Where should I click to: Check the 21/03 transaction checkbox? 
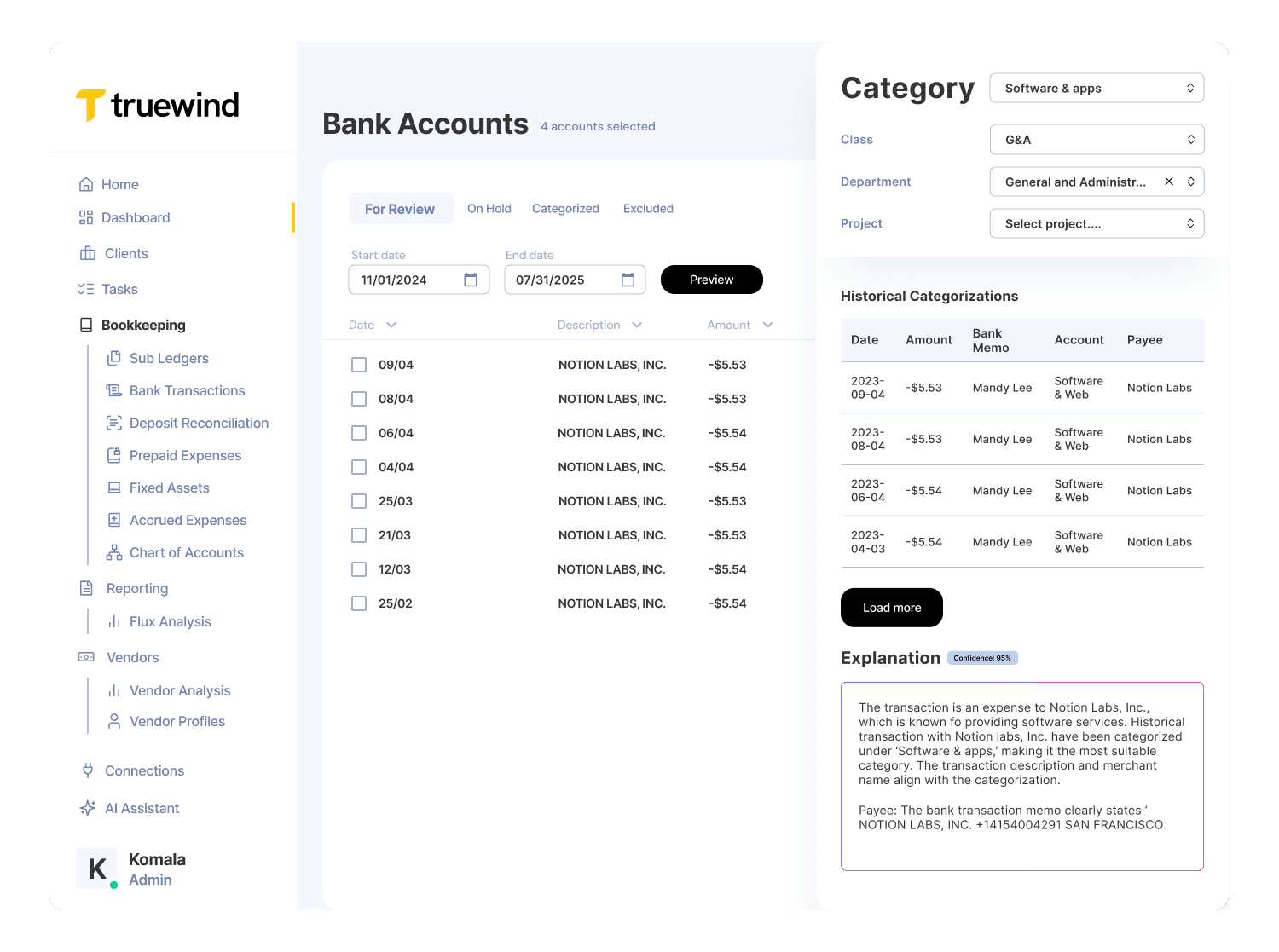pos(359,535)
